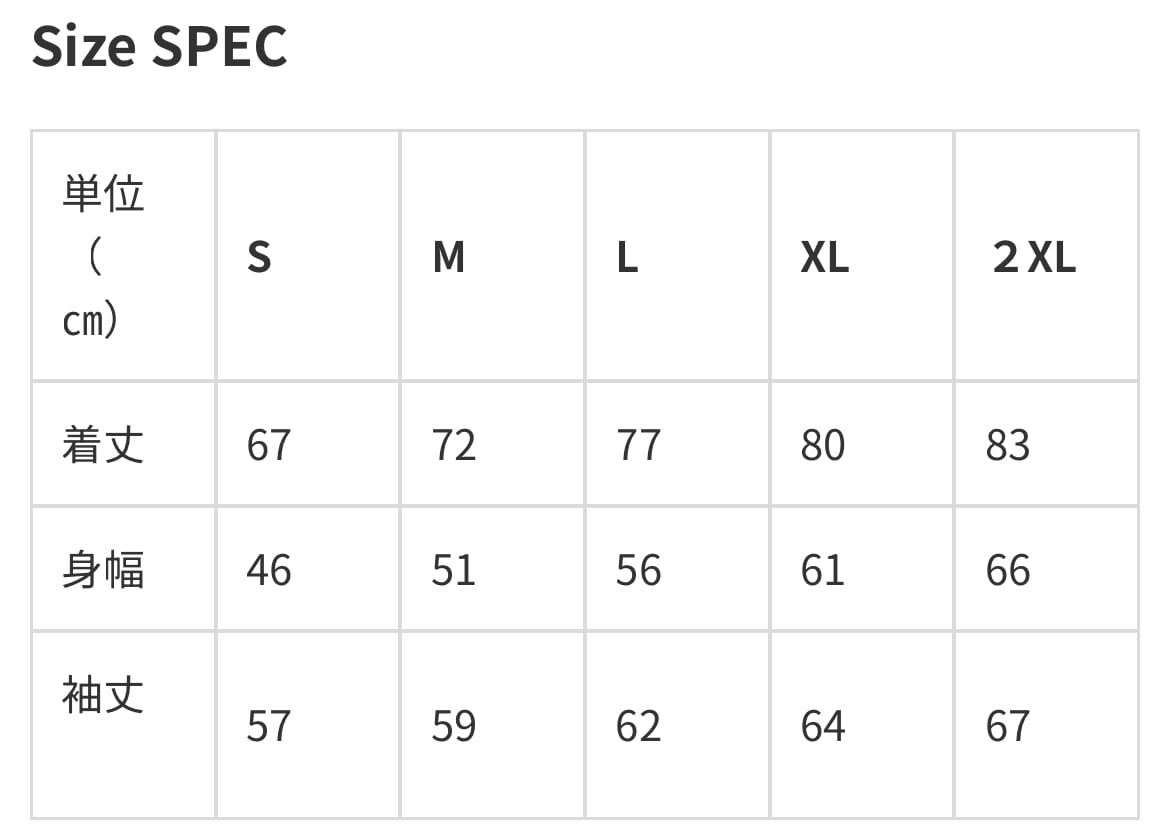1170x839 pixels.
Task: Click the 着丈 value 83 for 2XL
Action: (x=1007, y=445)
